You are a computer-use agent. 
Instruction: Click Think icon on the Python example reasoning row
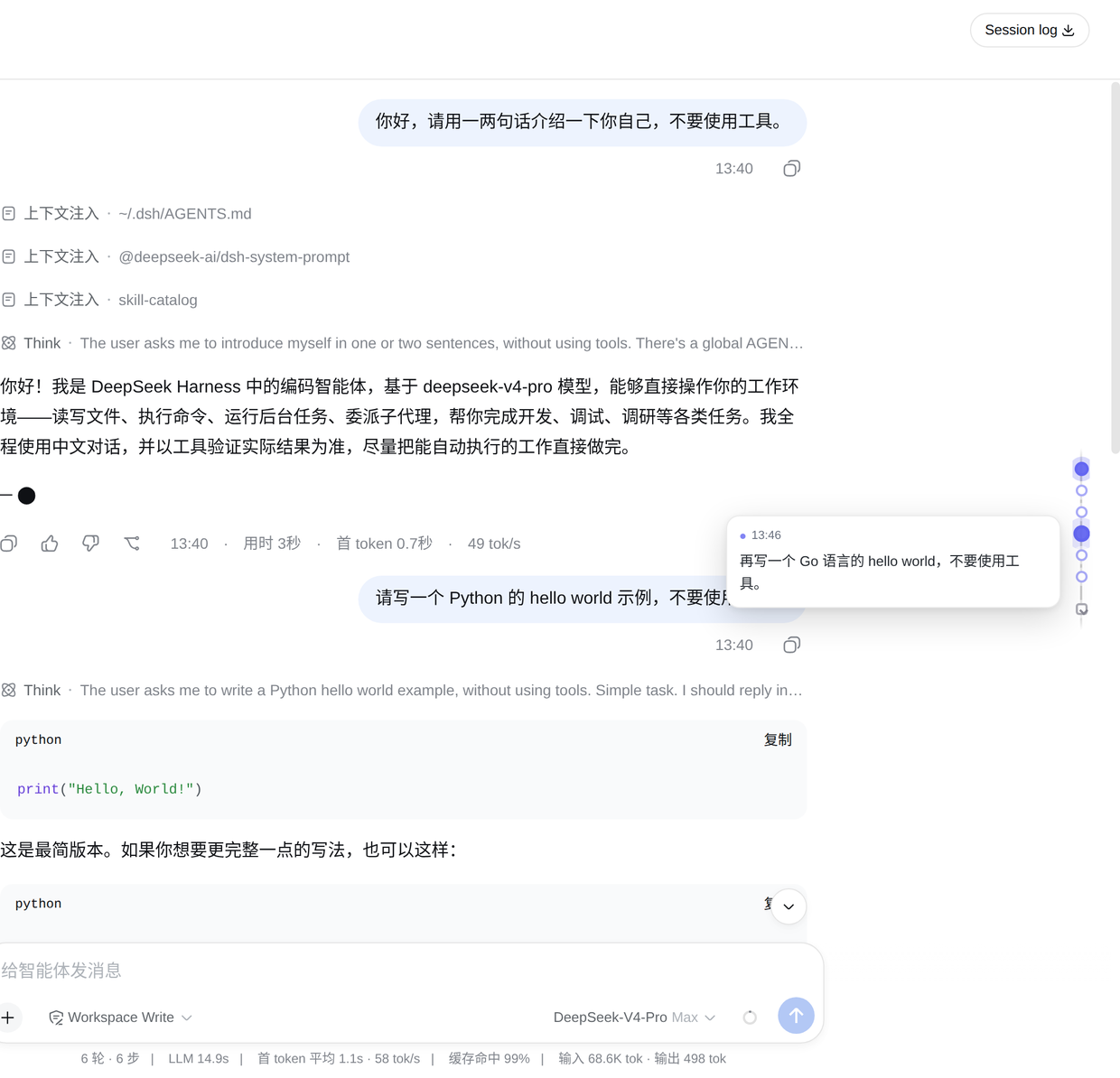(x=9, y=690)
